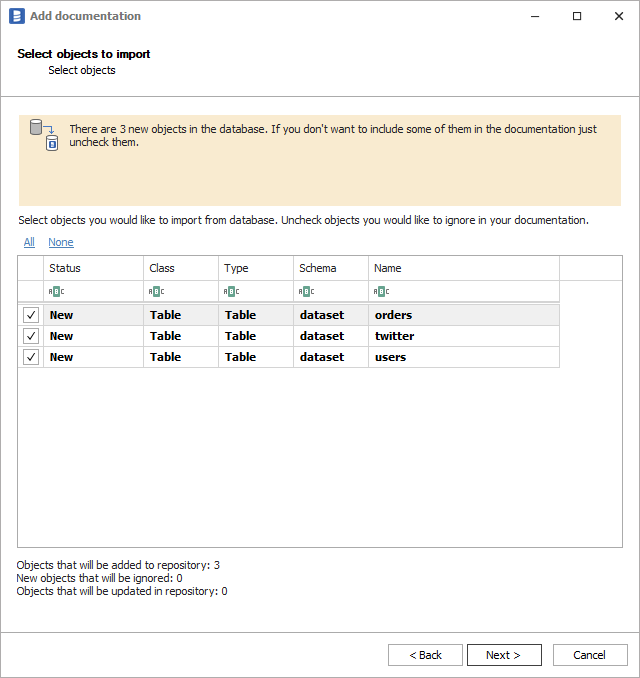
Task: Click the filter icon under Schema column
Action: point(306,291)
